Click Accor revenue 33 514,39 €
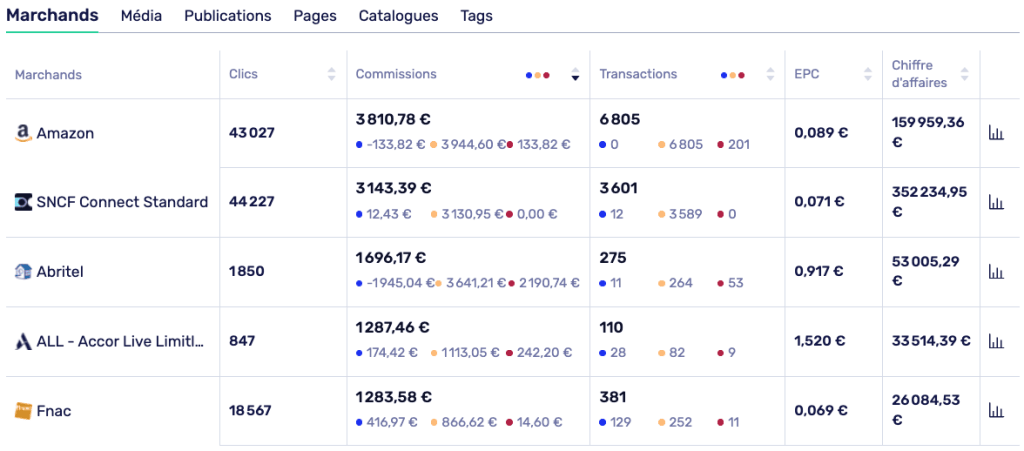This screenshot has width=1024, height=451. point(931,341)
